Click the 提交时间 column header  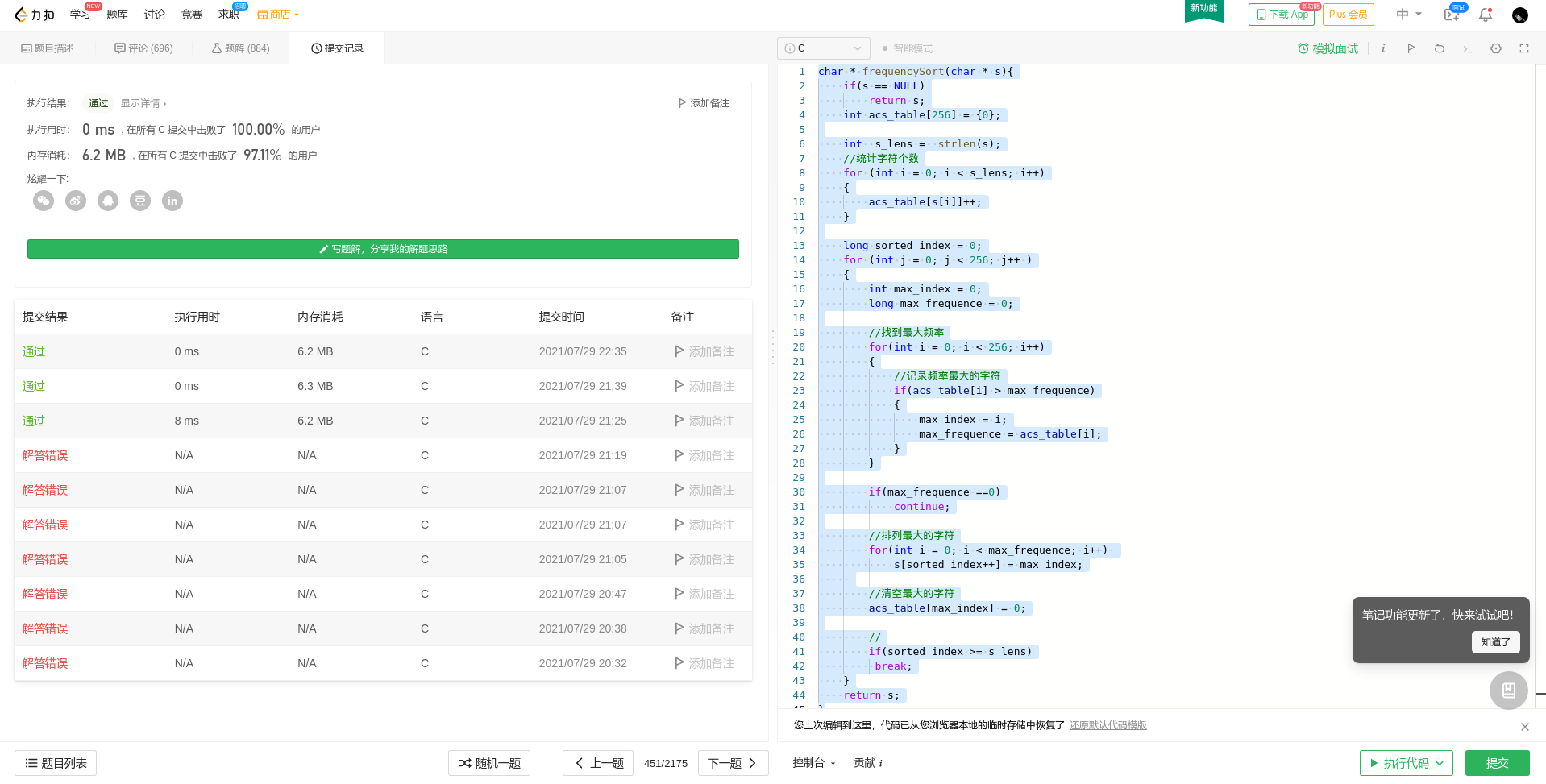click(562, 317)
